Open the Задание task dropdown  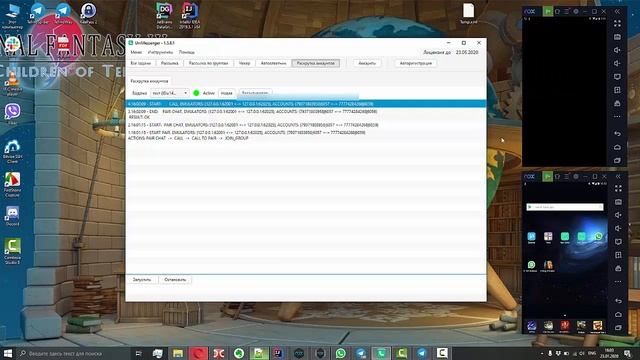coord(169,93)
